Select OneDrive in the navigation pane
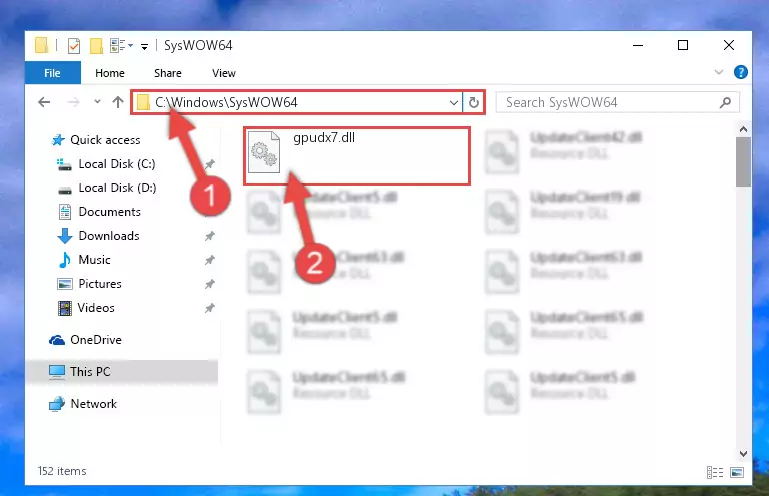Viewport: 769px width, 496px height. tap(96, 340)
